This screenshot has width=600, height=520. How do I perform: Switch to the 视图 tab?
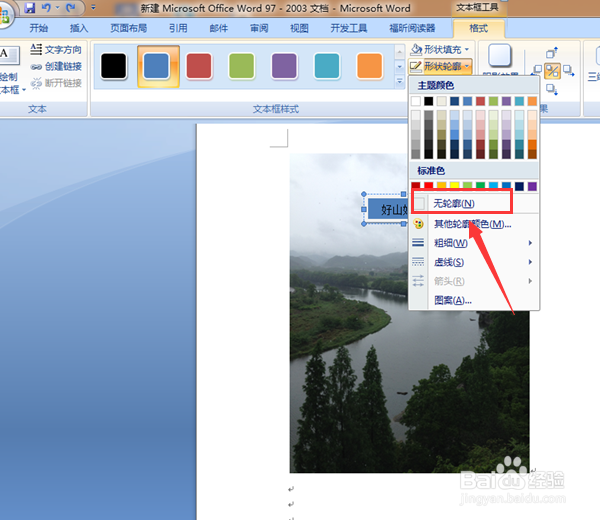click(x=299, y=28)
